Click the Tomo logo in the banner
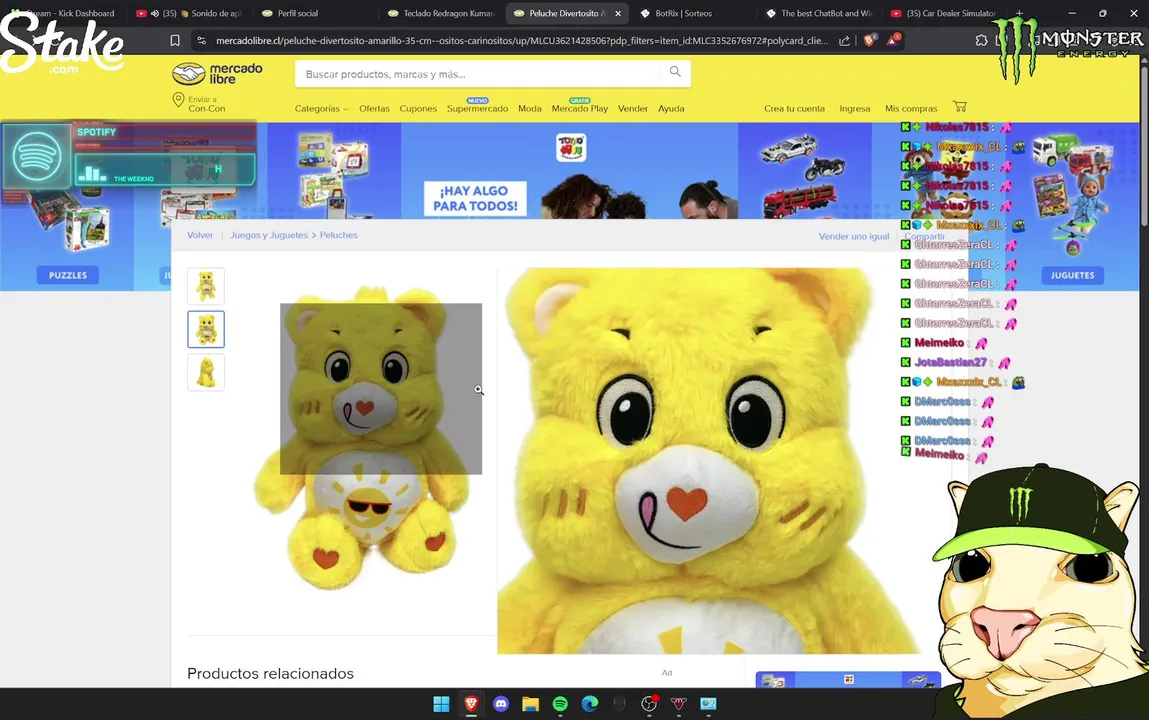 (x=571, y=147)
